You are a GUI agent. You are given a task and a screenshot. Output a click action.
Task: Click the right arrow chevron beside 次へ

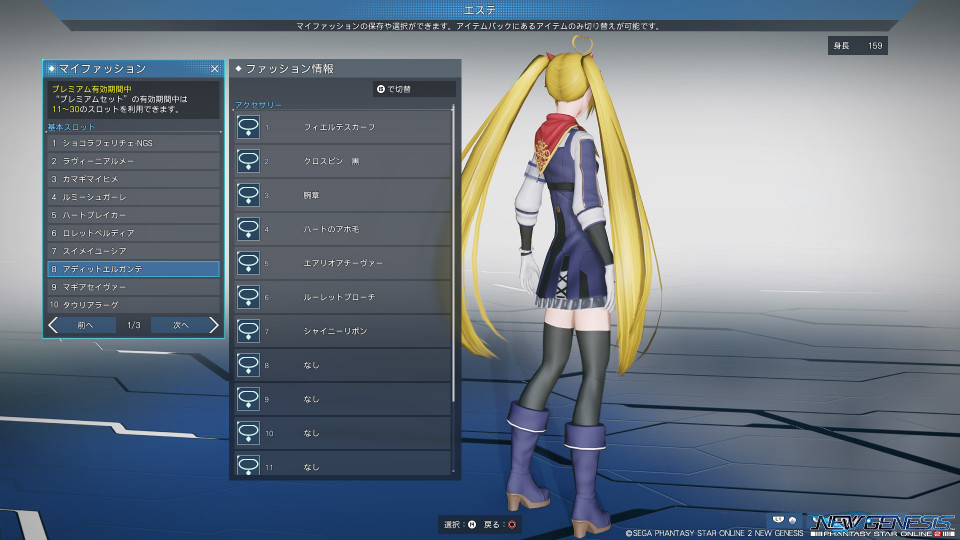(x=213, y=325)
